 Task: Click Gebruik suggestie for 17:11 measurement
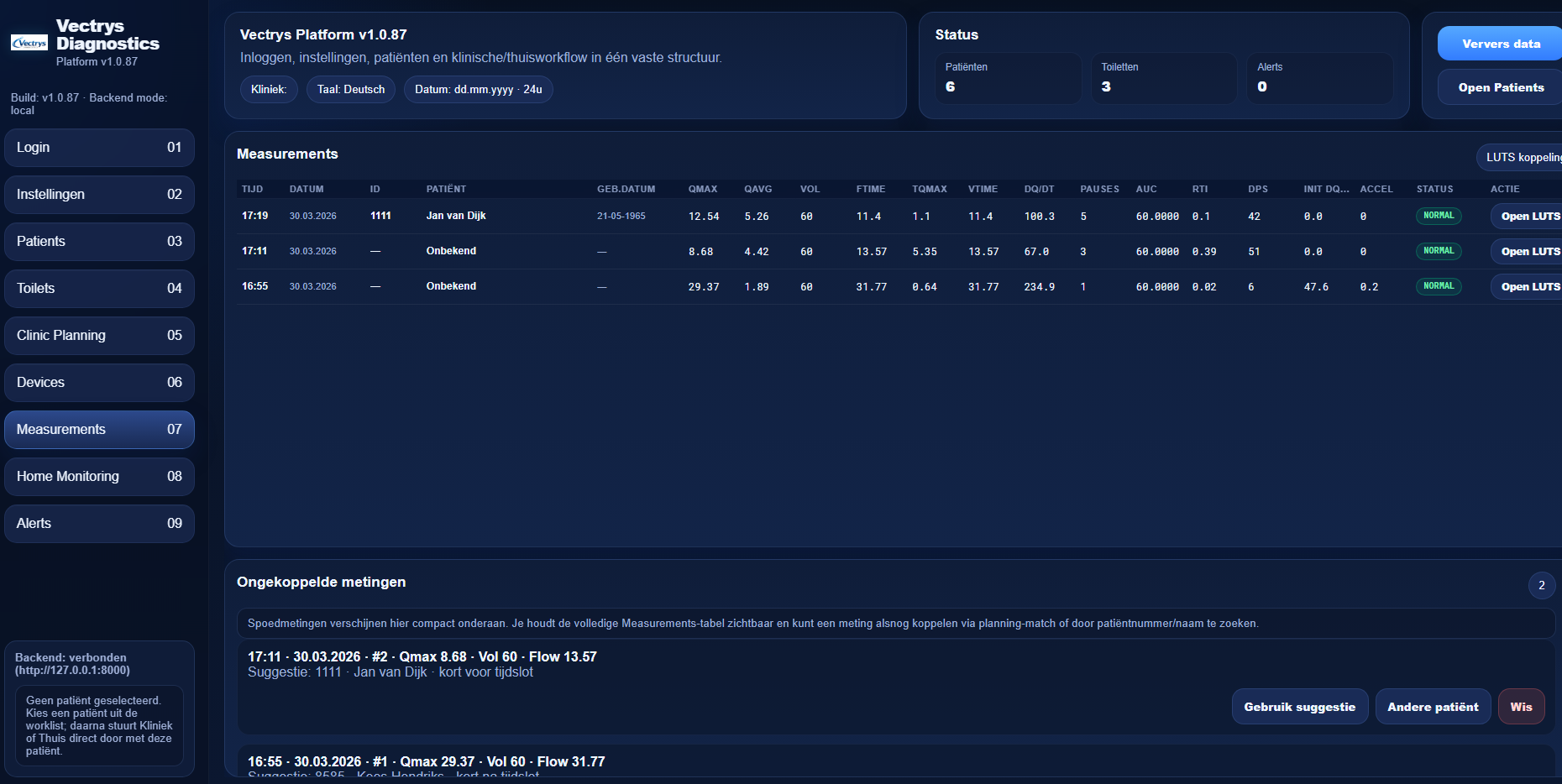pyautogui.click(x=1300, y=707)
